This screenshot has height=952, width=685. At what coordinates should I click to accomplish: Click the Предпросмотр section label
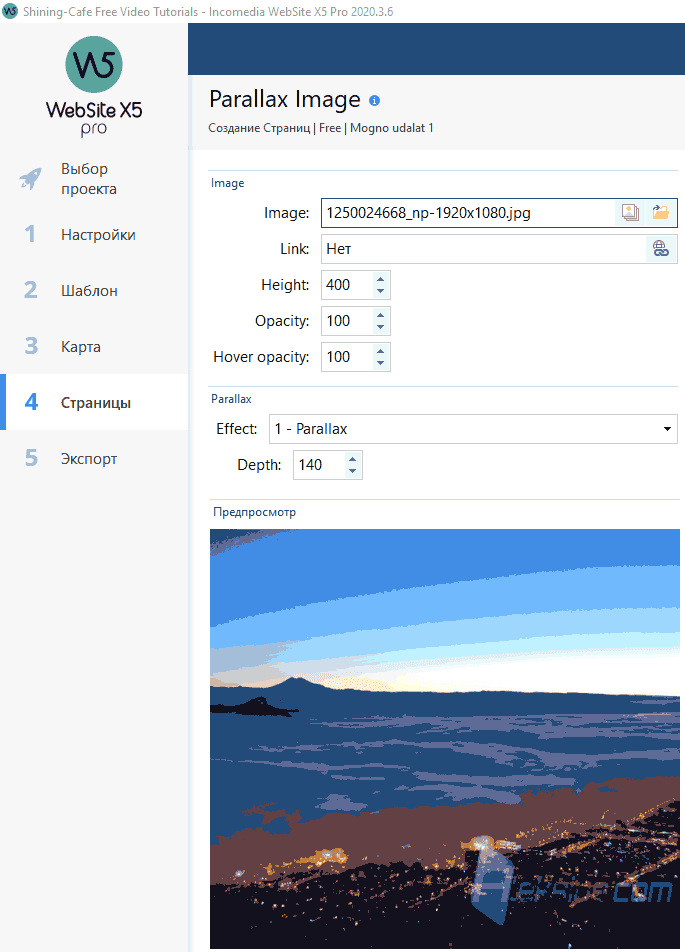(254, 512)
